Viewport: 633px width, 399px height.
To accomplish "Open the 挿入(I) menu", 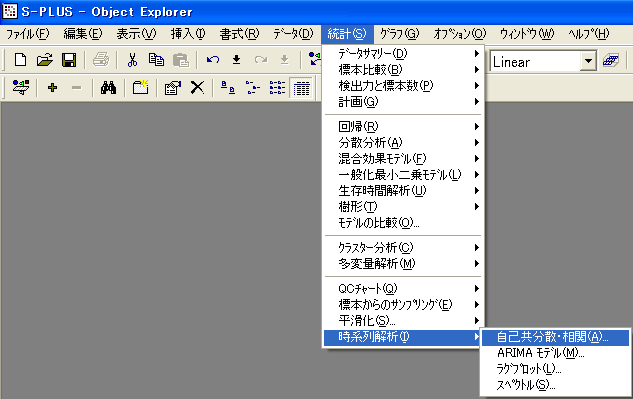I will [x=188, y=34].
